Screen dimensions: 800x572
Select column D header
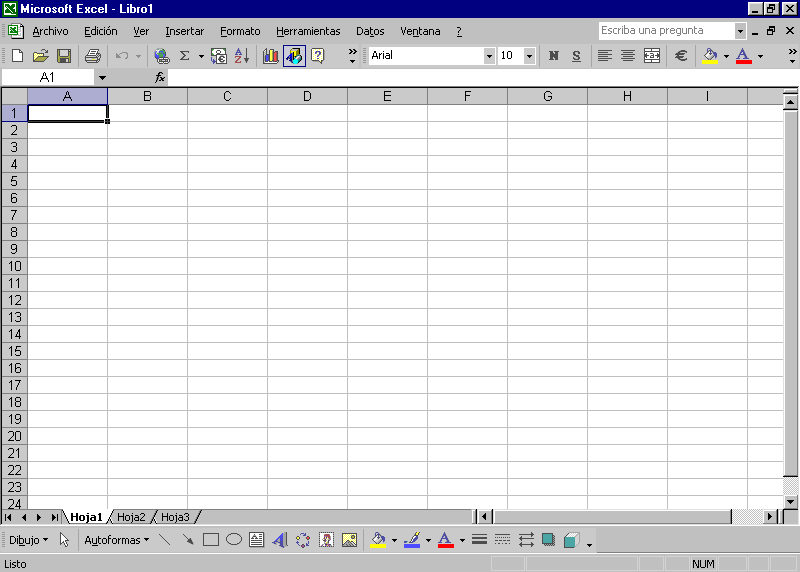coord(307,96)
